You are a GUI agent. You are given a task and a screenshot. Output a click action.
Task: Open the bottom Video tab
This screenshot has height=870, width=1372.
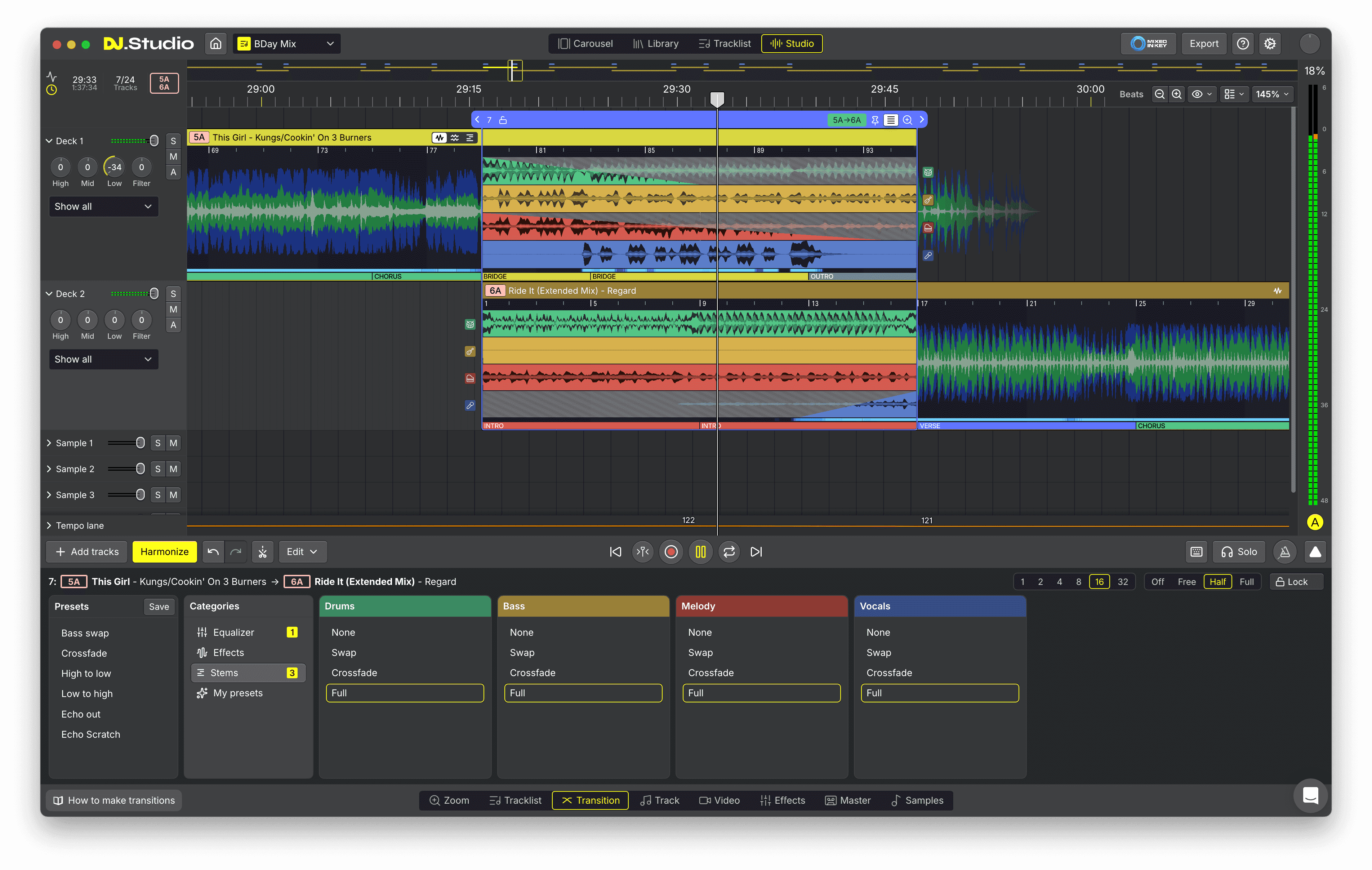tap(719, 800)
